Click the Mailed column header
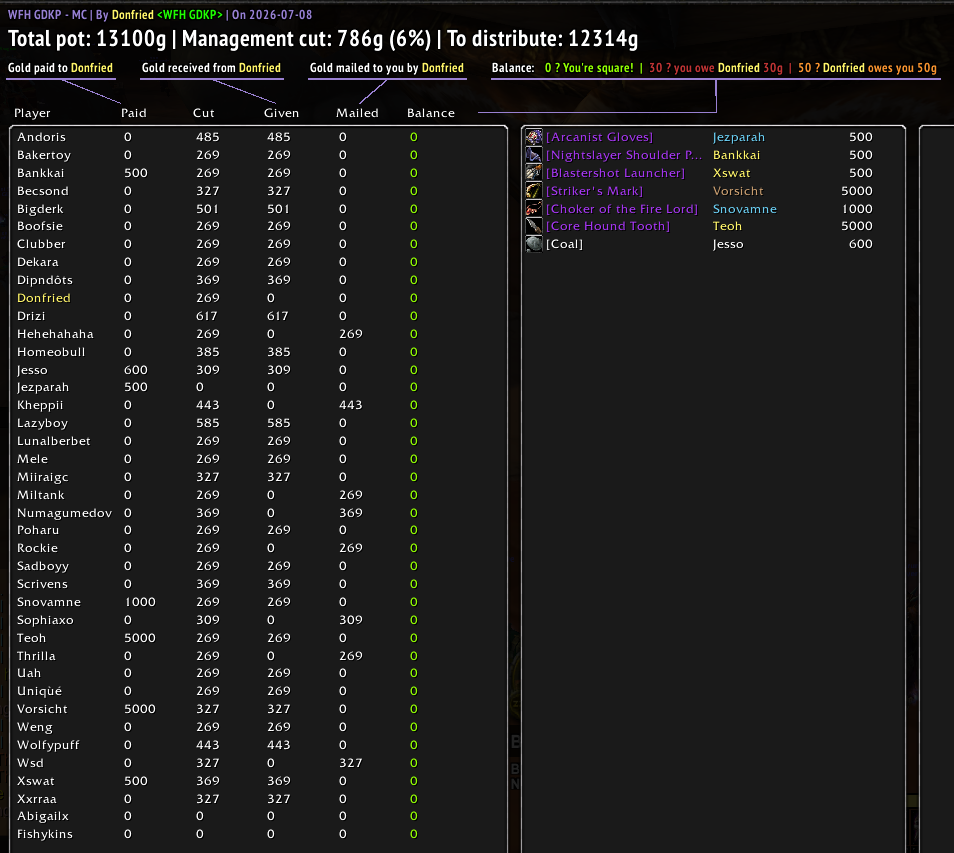Viewport: 954px width, 853px height. point(357,113)
